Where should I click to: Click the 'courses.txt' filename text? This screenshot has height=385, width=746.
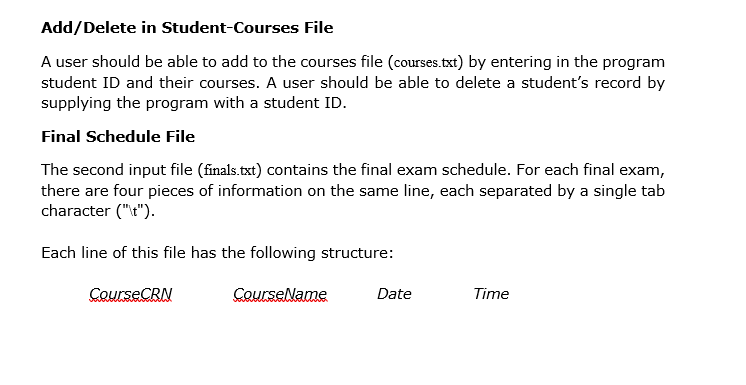tap(425, 63)
